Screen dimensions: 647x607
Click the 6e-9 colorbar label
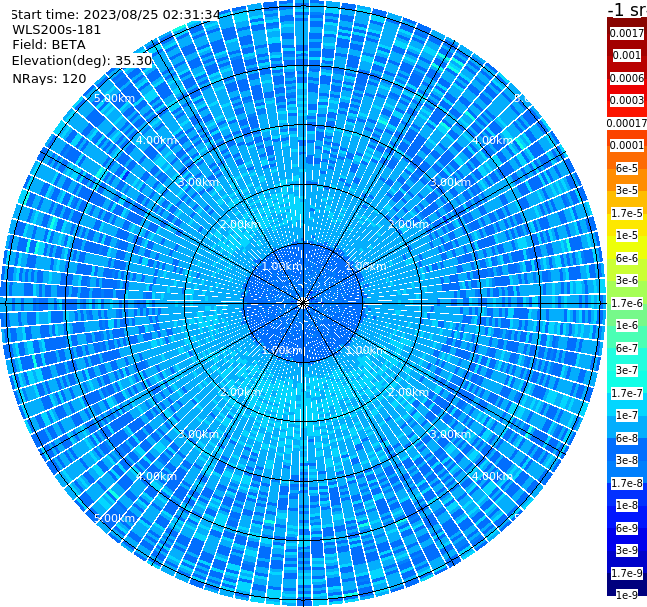tap(627, 528)
